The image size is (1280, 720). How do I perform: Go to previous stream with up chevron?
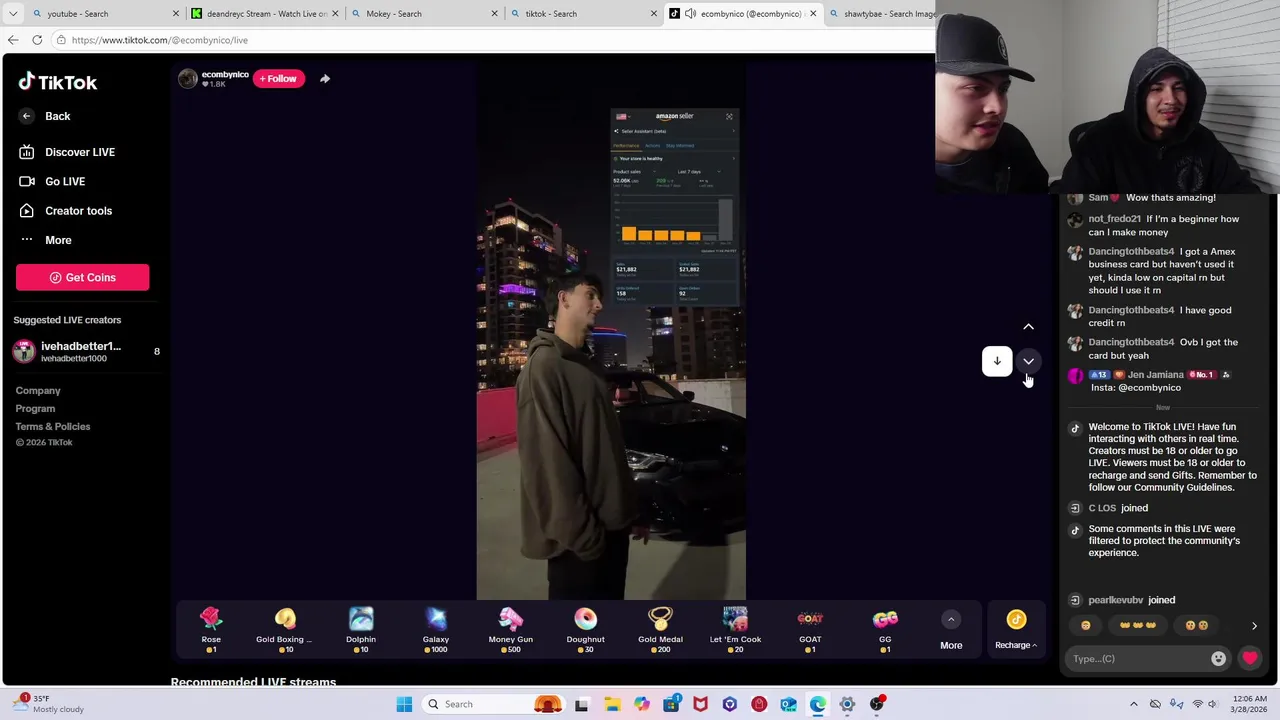[x=1028, y=327]
